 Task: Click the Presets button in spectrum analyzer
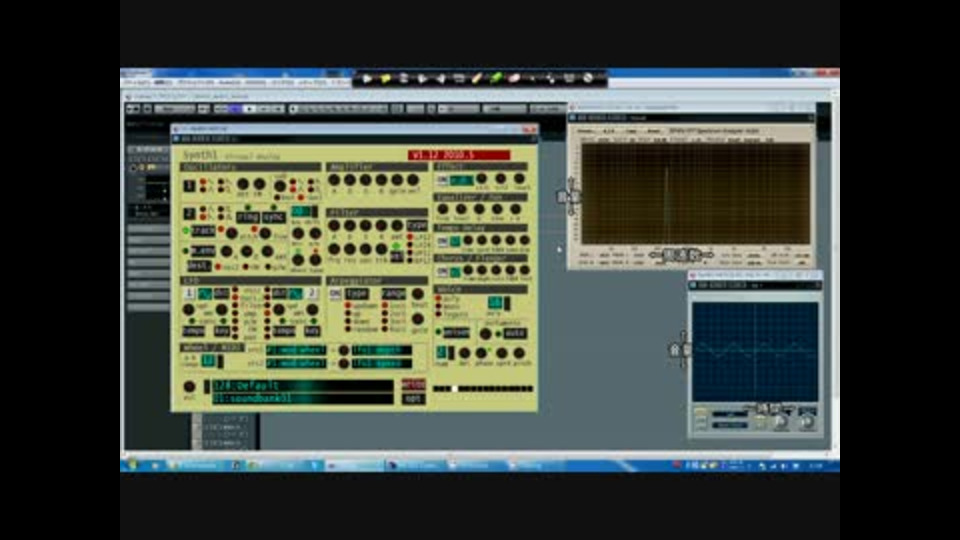(x=585, y=131)
